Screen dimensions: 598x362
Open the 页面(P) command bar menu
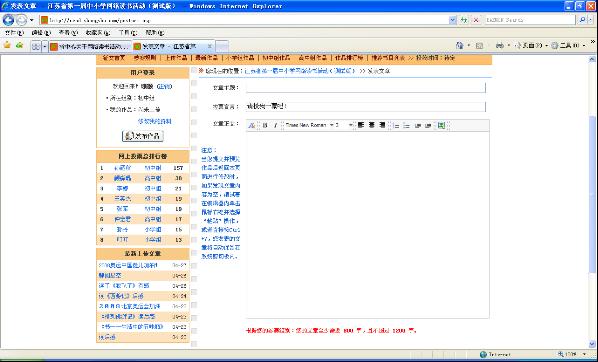pos(531,46)
